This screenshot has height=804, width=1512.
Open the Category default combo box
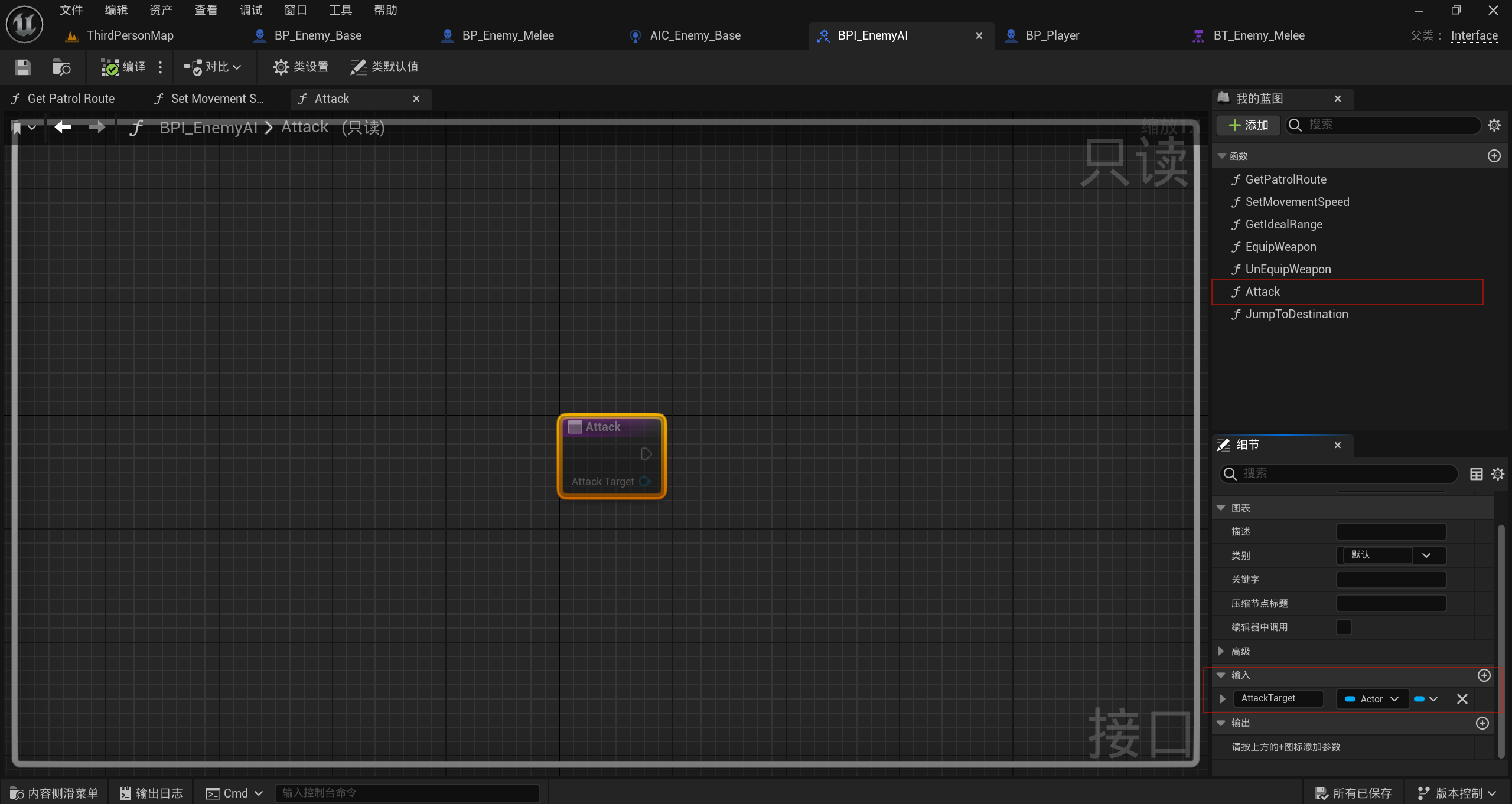(x=1426, y=555)
